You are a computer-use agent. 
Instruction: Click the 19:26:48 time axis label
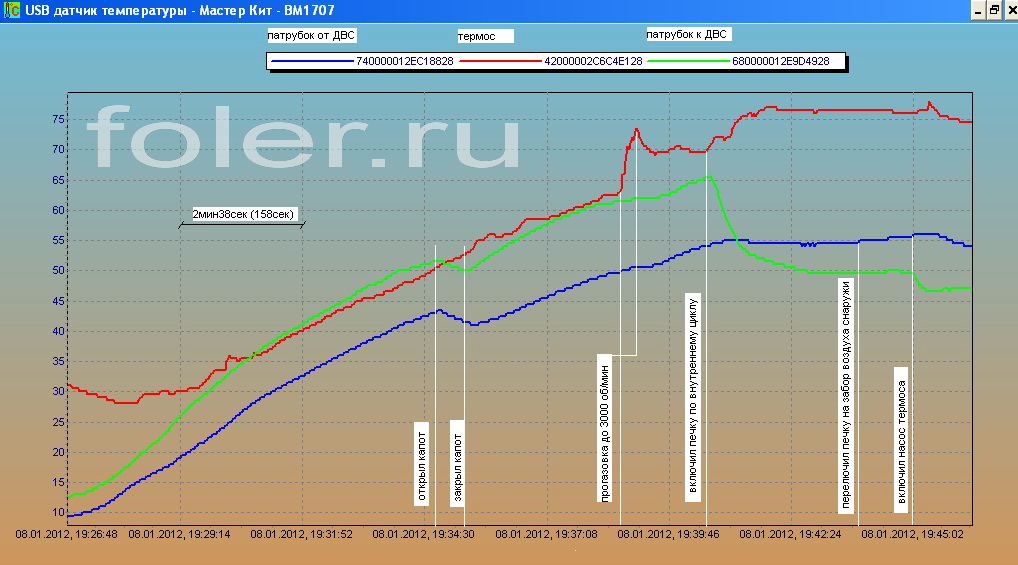[66, 535]
